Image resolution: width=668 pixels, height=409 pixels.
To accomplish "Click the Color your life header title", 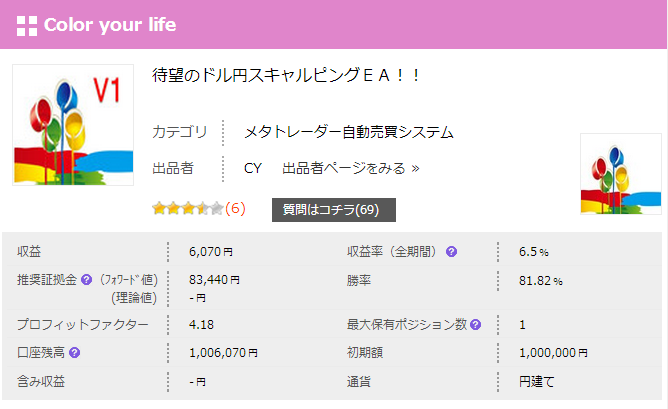I will click(110, 25).
